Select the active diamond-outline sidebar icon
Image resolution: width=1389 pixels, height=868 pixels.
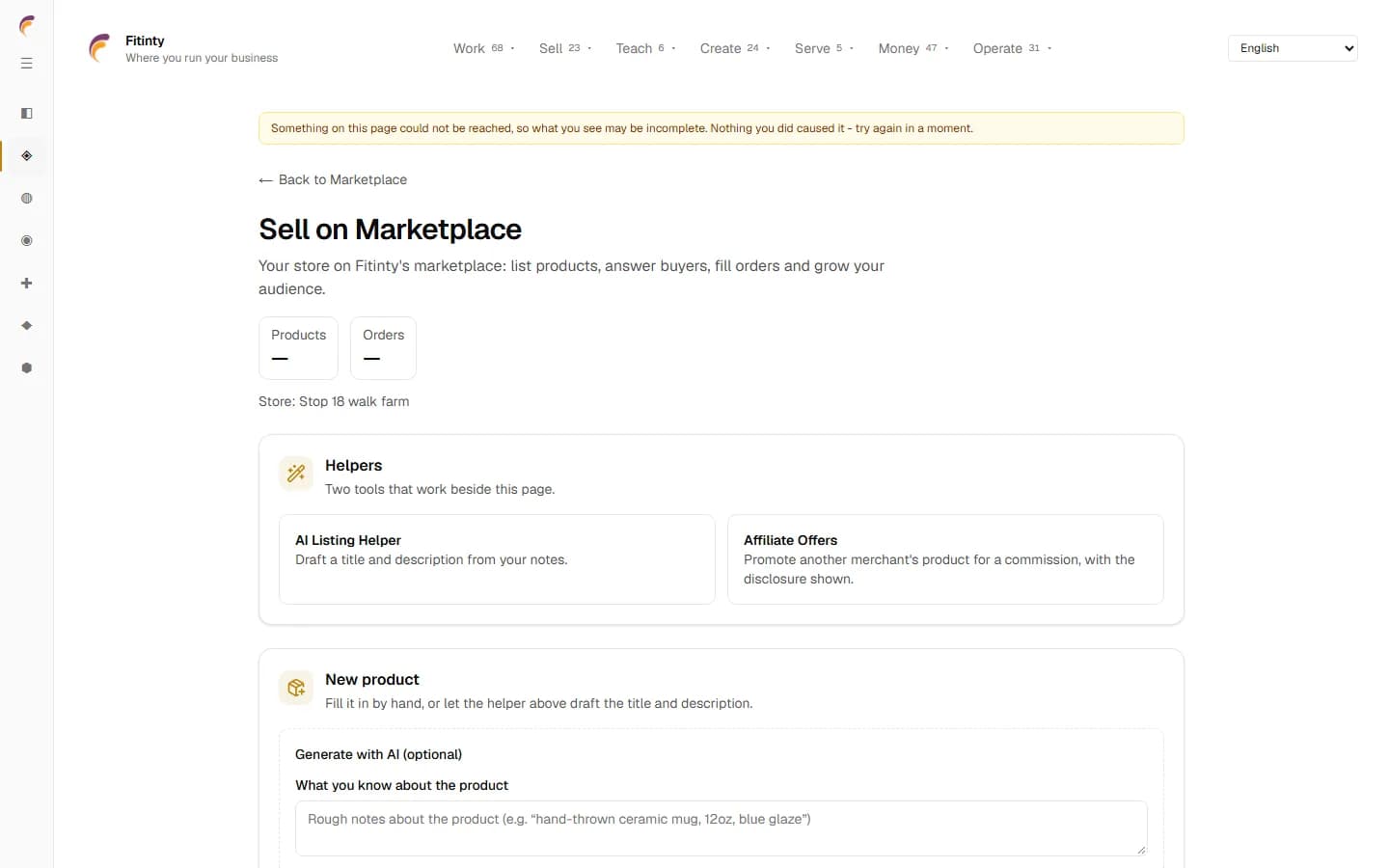coord(27,156)
